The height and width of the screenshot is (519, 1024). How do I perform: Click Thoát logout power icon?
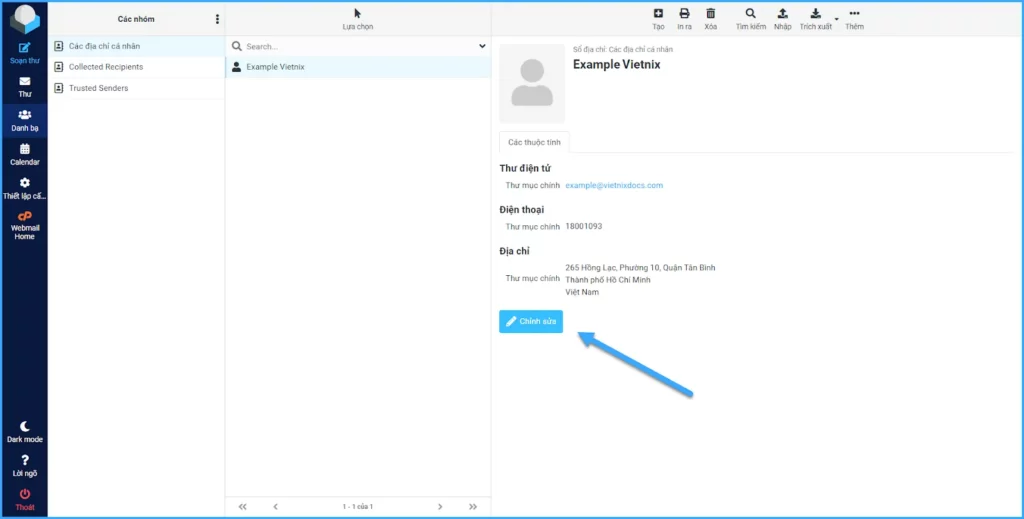(x=25, y=498)
